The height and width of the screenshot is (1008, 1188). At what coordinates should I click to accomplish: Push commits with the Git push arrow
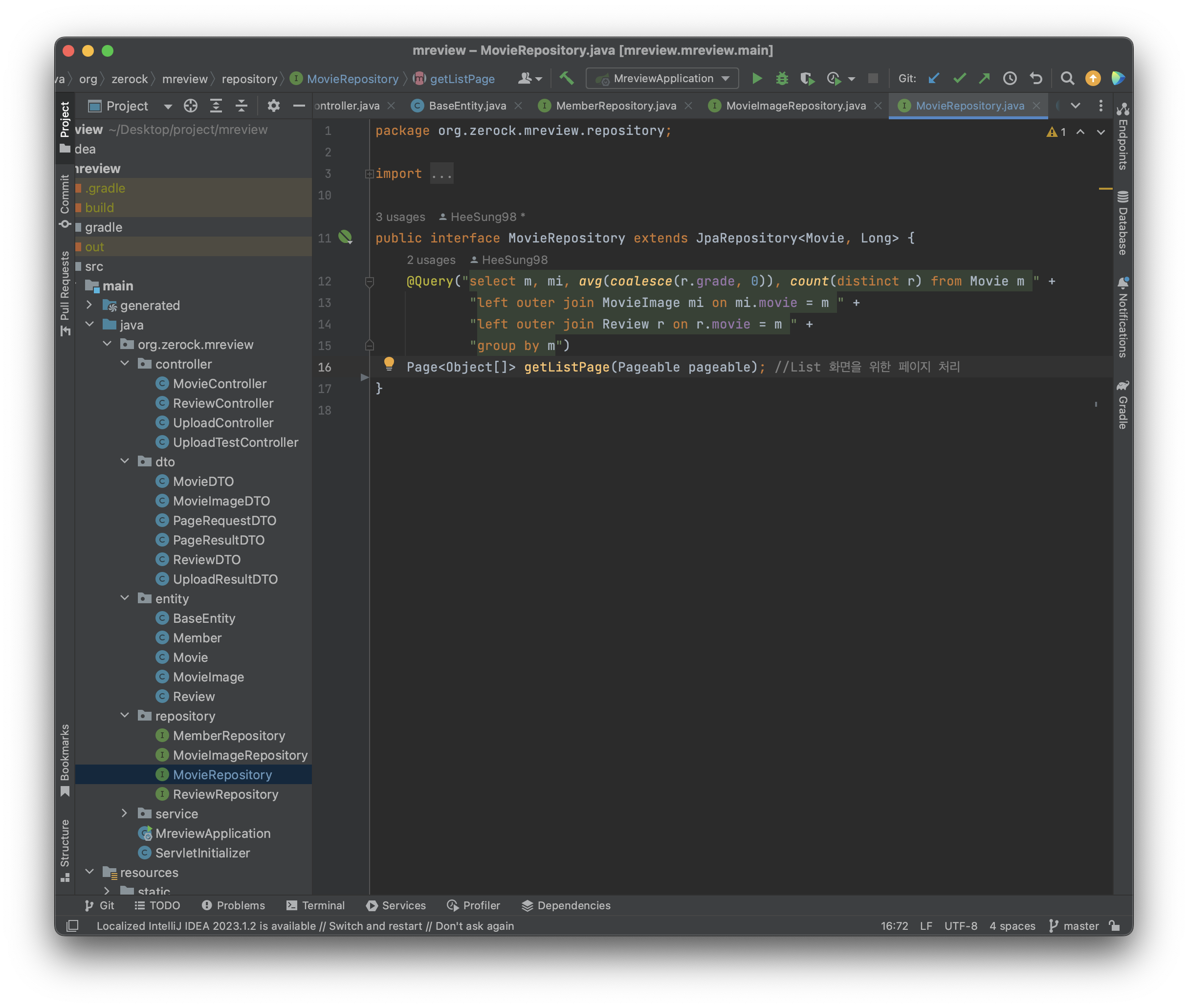[x=984, y=78]
